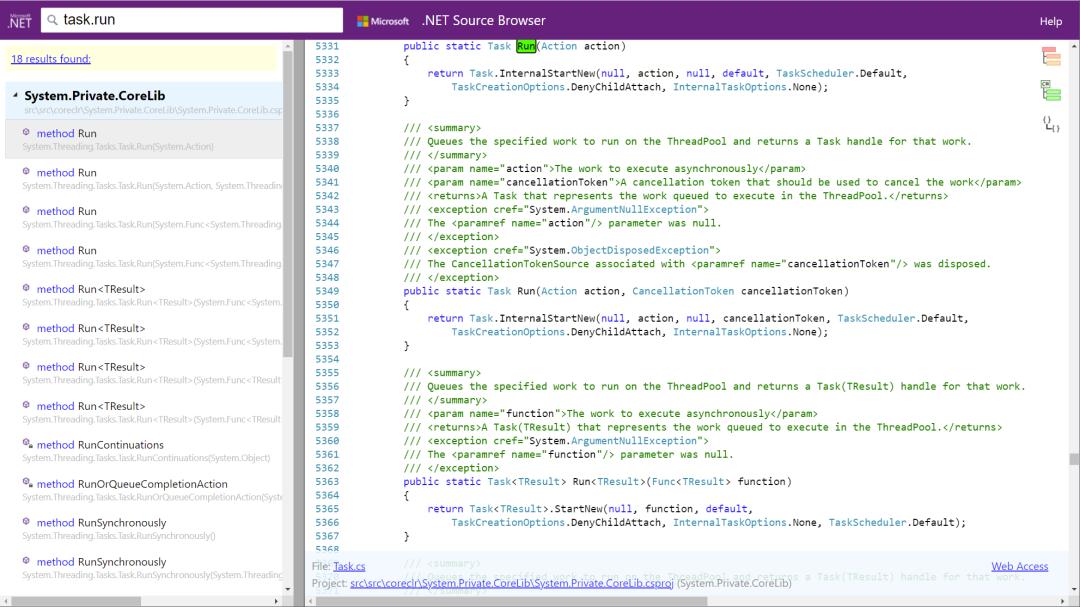Click the scroll-to-top arrow above the scrollbar
The height and width of the screenshot is (607, 1080).
[1074, 46]
